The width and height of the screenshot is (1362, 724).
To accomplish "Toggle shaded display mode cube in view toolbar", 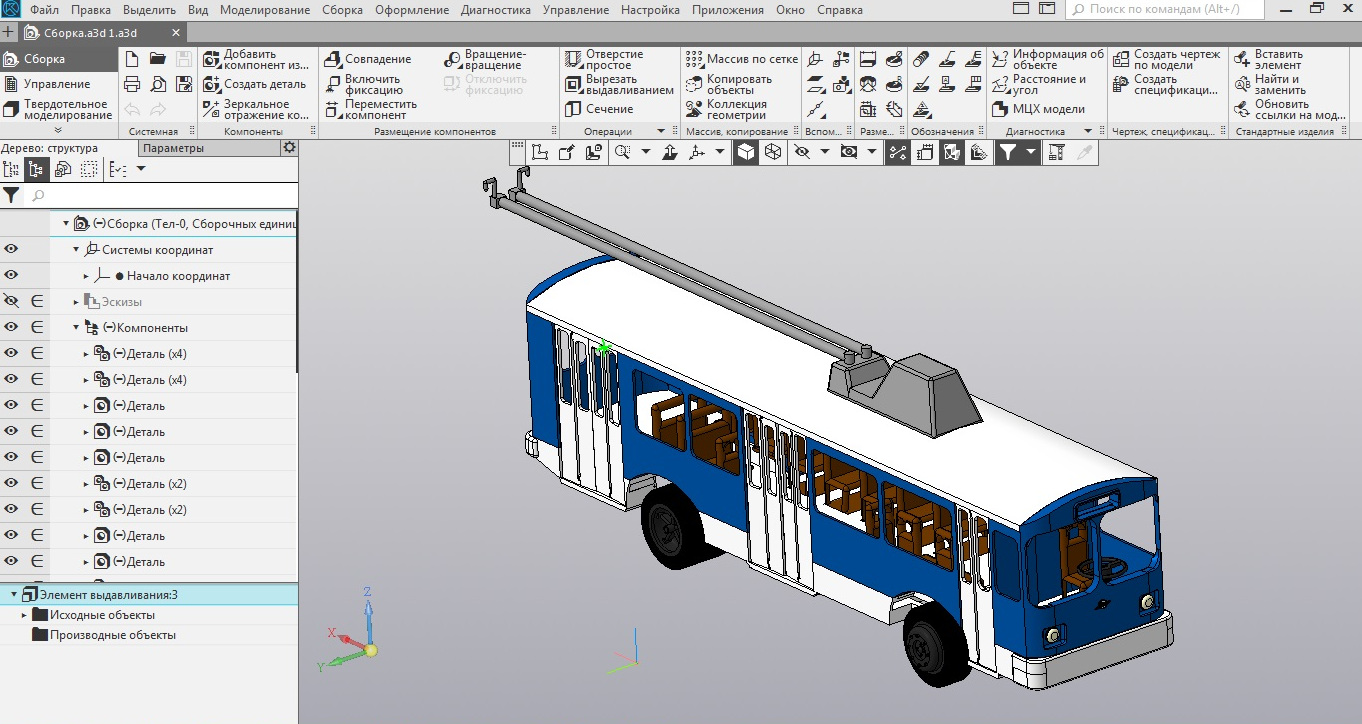I will tap(745, 152).
